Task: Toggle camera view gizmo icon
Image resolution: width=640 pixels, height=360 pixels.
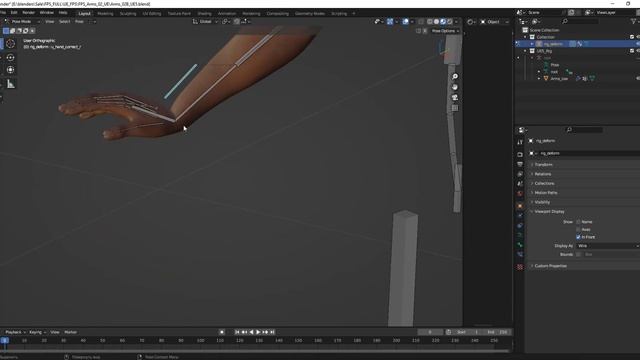Action: click(455, 97)
